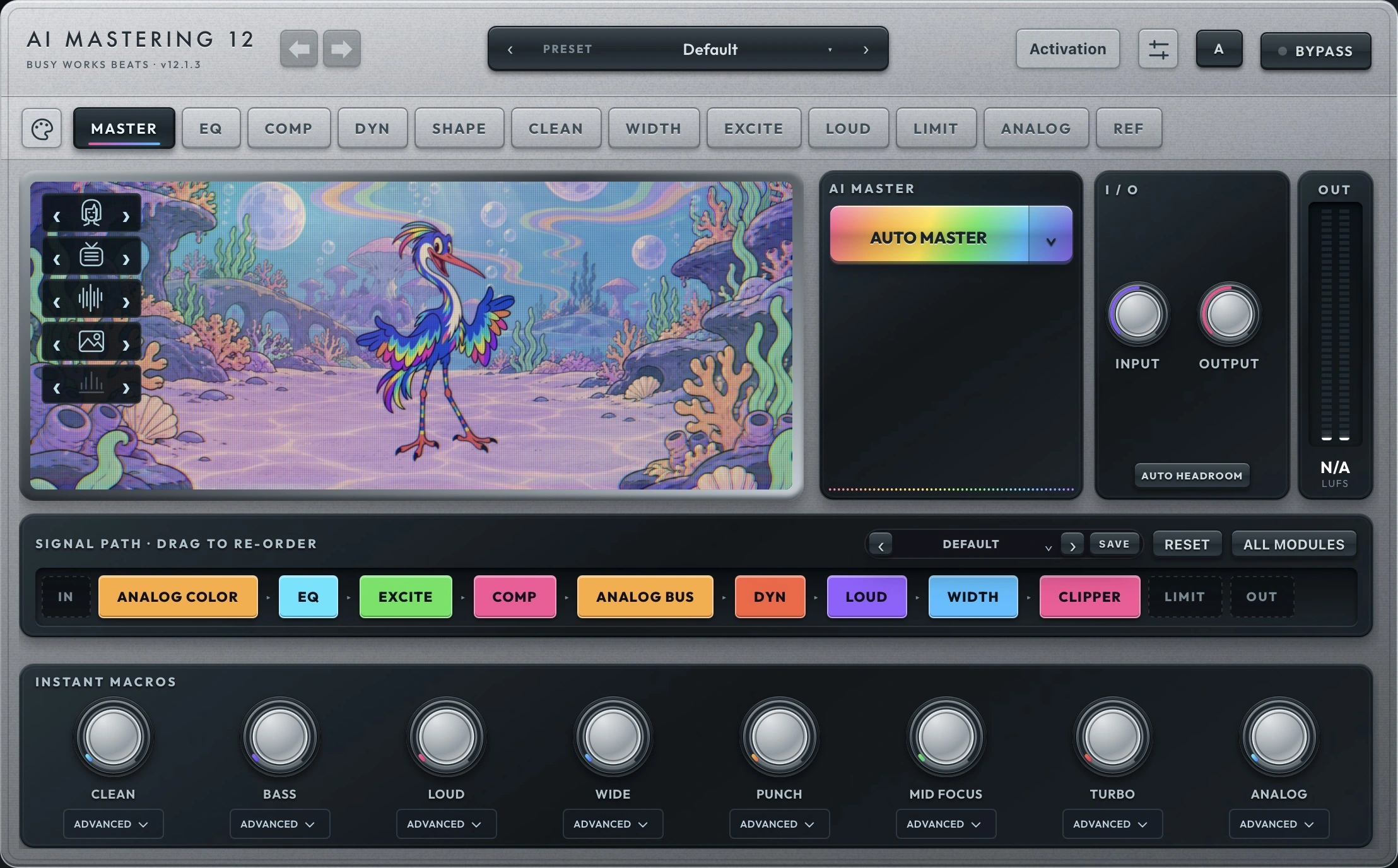Click the bar spectrum icon in display panel
1398x868 pixels.
point(91,384)
